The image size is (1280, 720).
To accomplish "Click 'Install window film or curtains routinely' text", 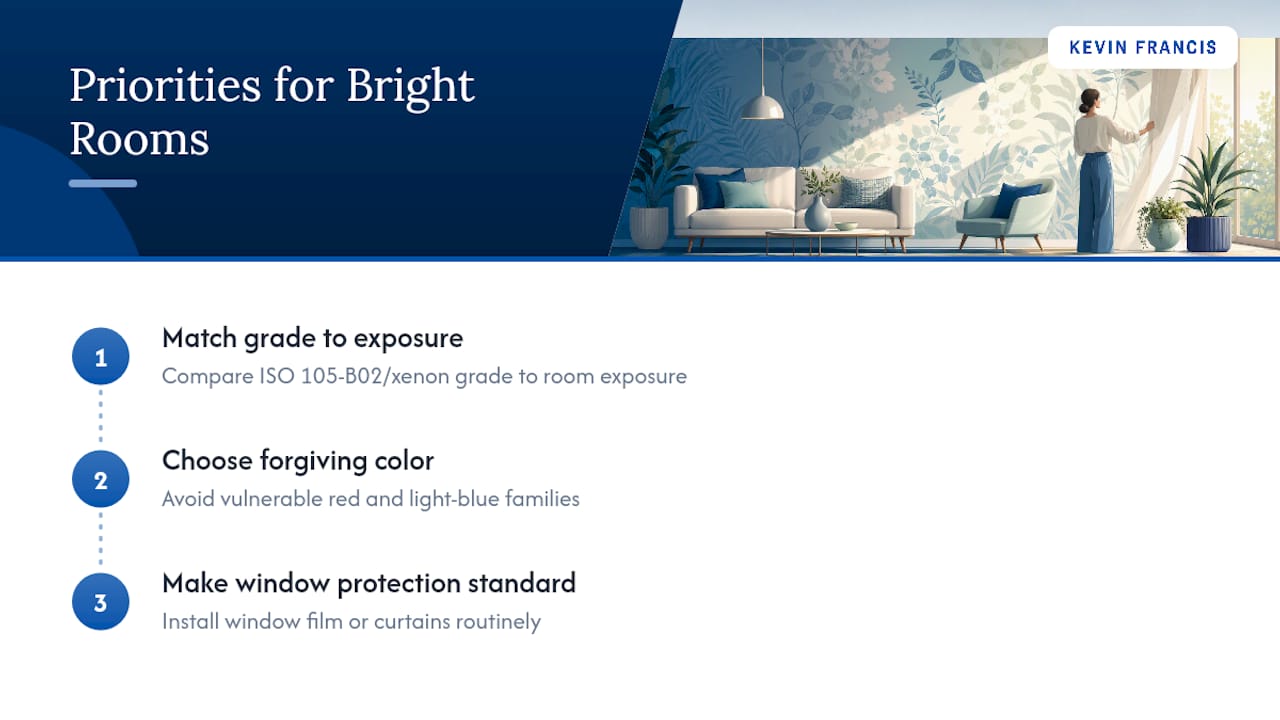I will (351, 621).
